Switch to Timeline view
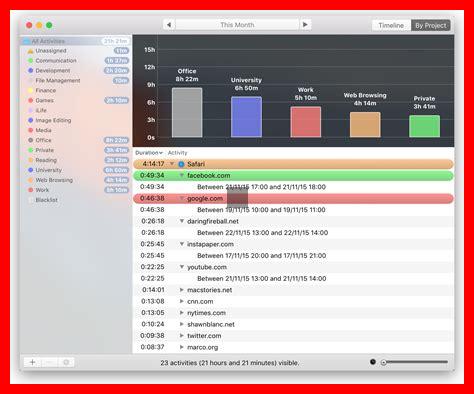 point(391,25)
